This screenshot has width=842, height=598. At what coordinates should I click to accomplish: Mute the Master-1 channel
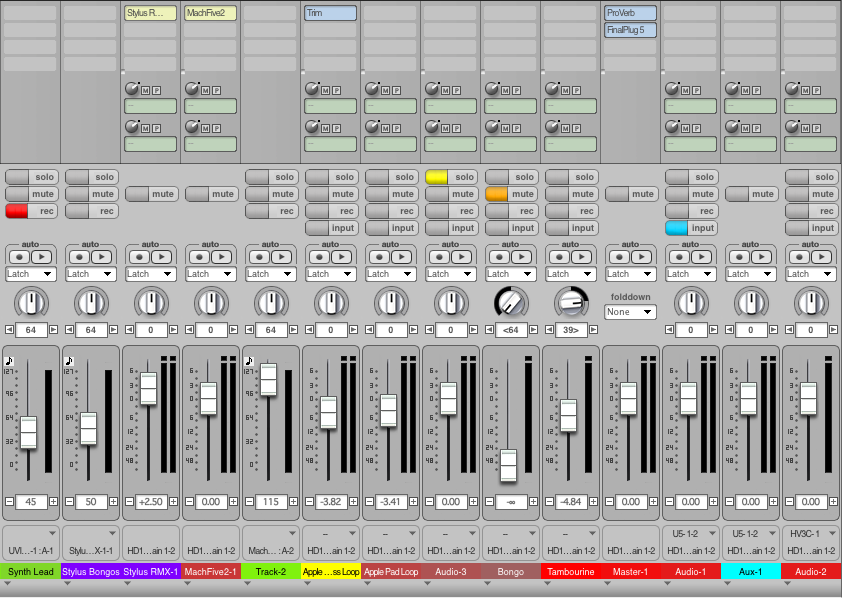631,194
